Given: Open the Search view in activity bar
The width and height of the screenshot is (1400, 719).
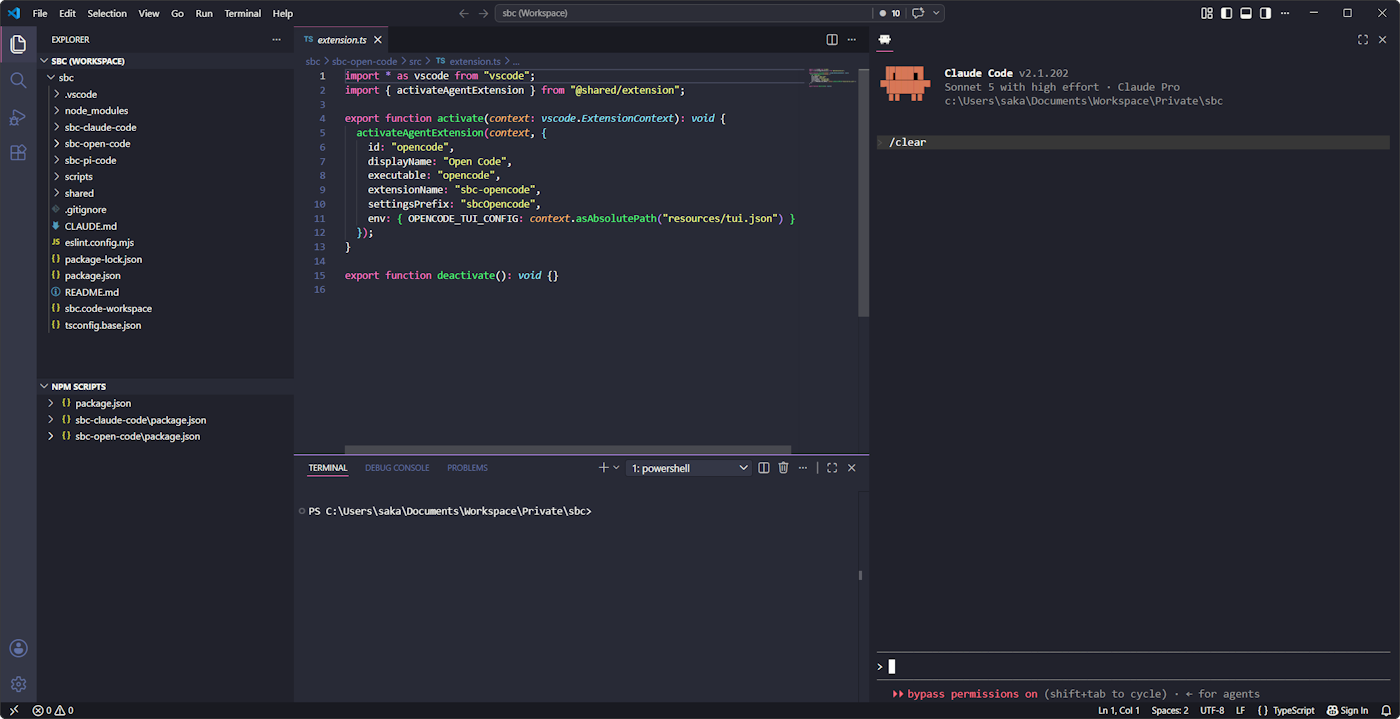Looking at the screenshot, I should click(x=18, y=80).
